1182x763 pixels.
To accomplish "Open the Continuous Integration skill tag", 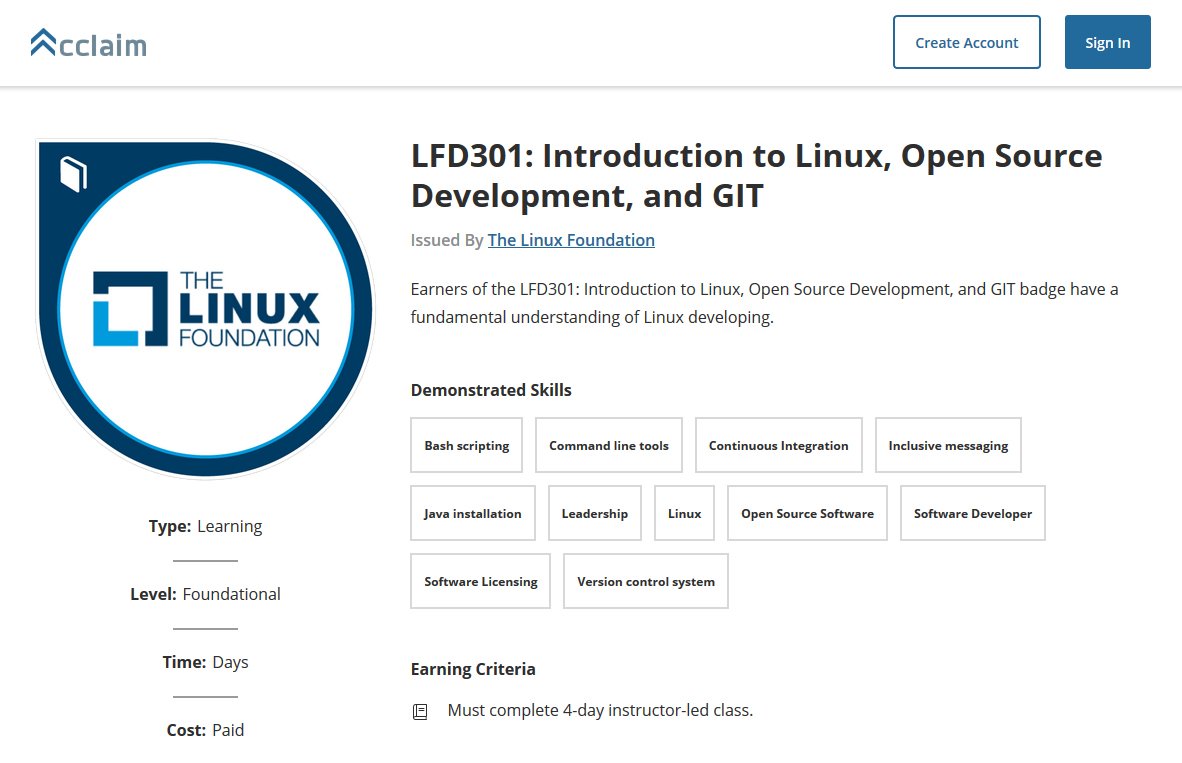I will point(778,445).
